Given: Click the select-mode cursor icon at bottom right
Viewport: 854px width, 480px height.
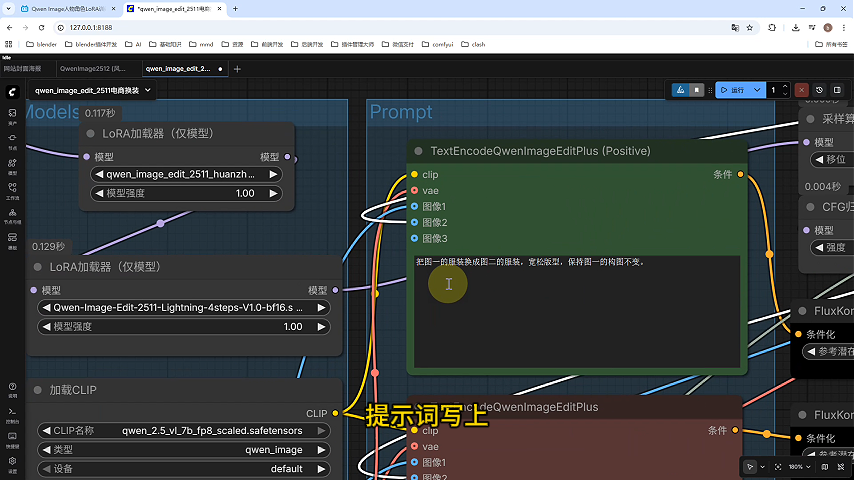Looking at the screenshot, I should (750, 467).
